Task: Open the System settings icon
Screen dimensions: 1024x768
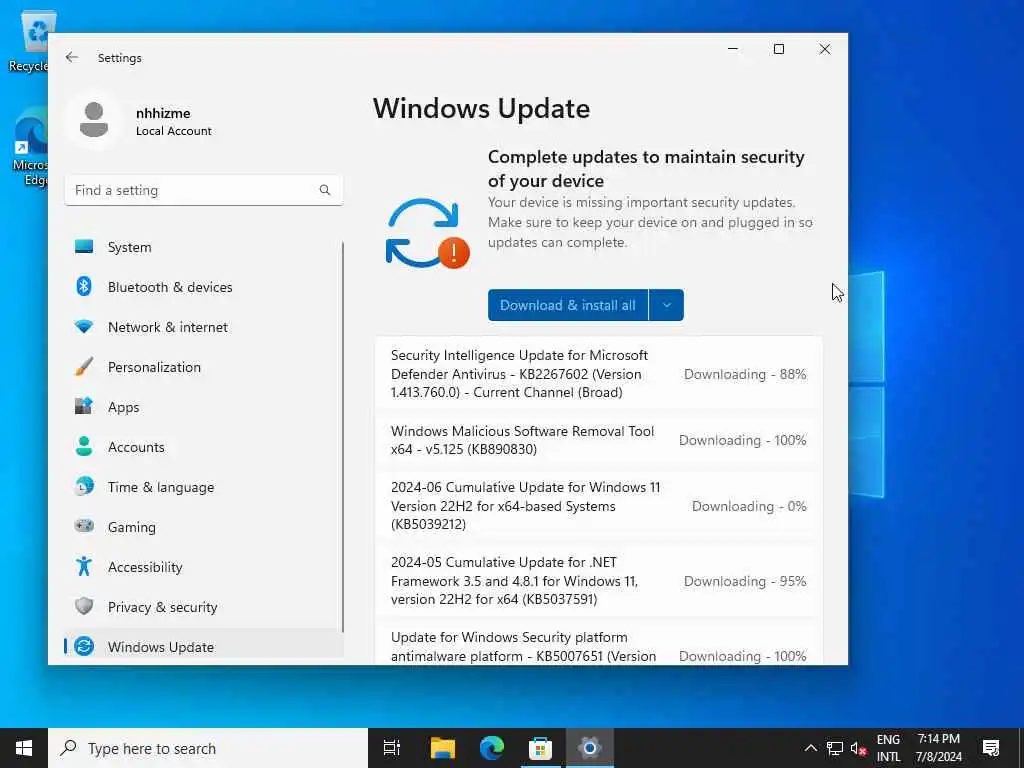Action: click(x=84, y=246)
